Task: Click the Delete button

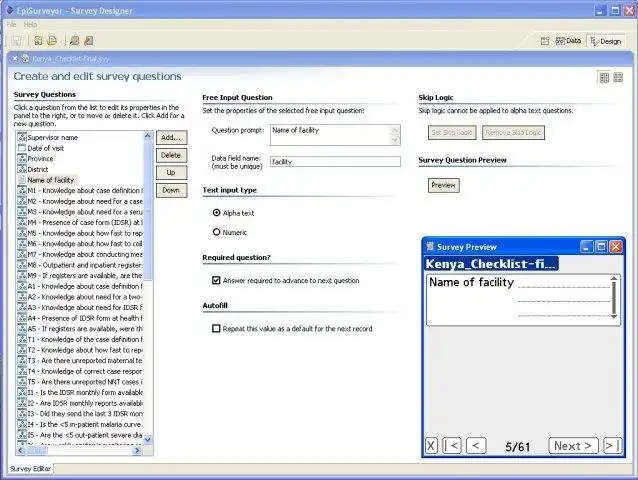Action: (x=171, y=155)
